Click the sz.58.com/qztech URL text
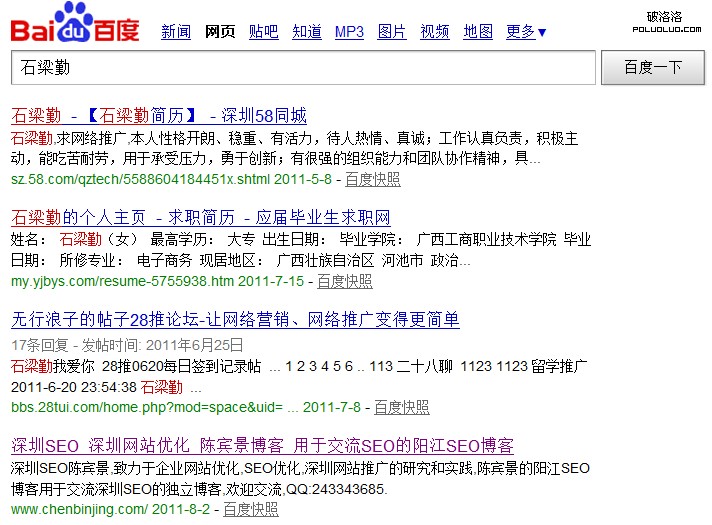The image size is (712, 525). pyautogui.click(x=140, y=179)
